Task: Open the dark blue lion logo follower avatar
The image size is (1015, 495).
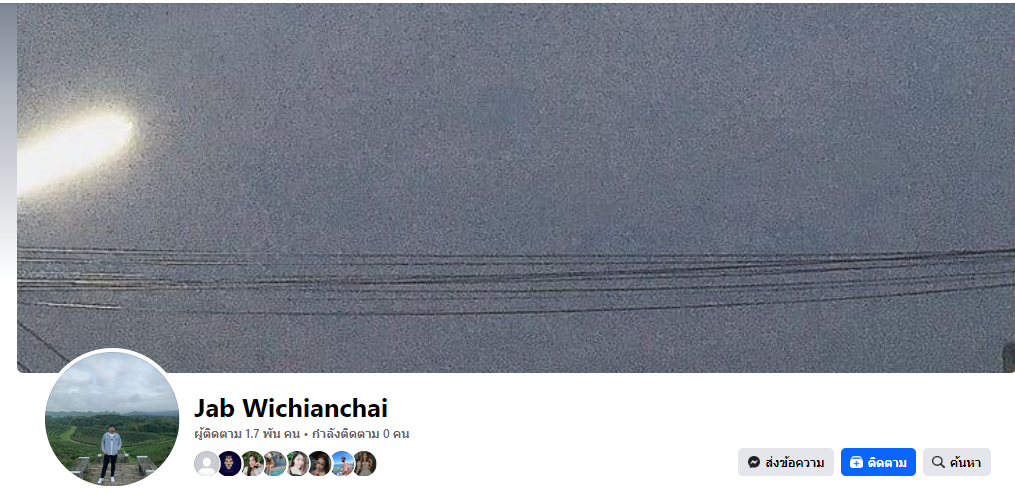Action: [x=229, y=463]
